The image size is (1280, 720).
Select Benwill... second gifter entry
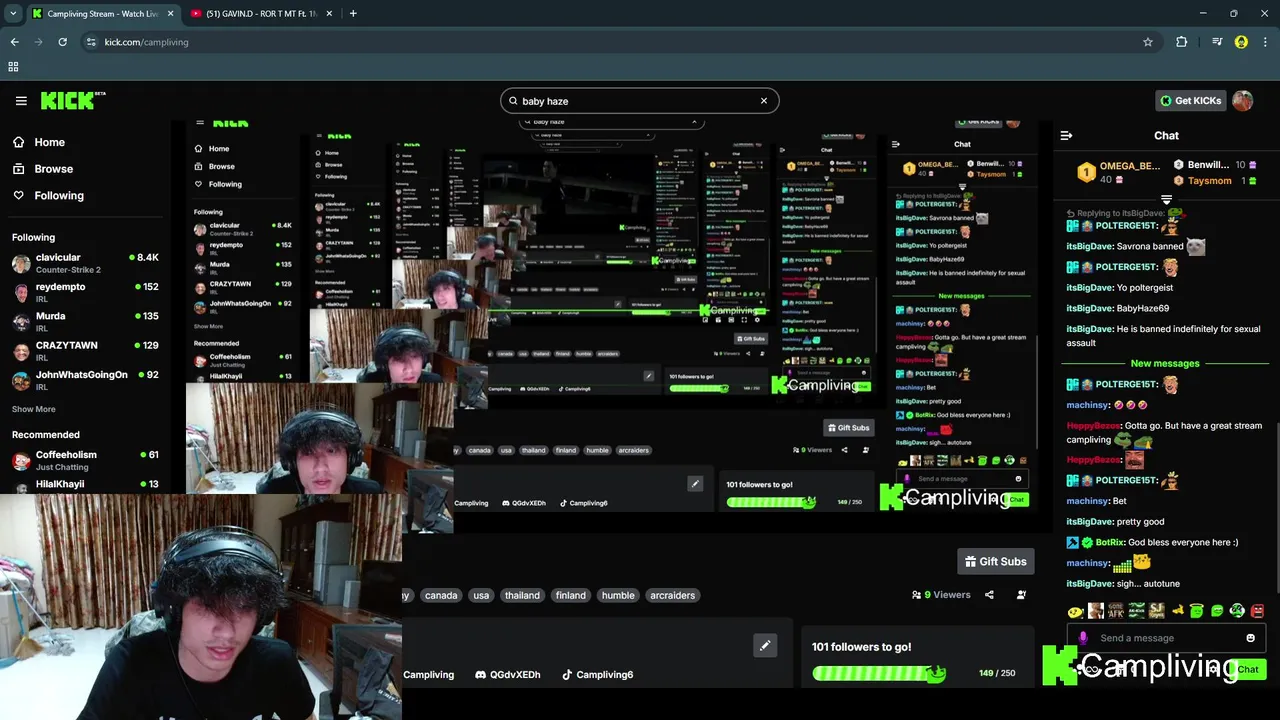[1213, 165]
